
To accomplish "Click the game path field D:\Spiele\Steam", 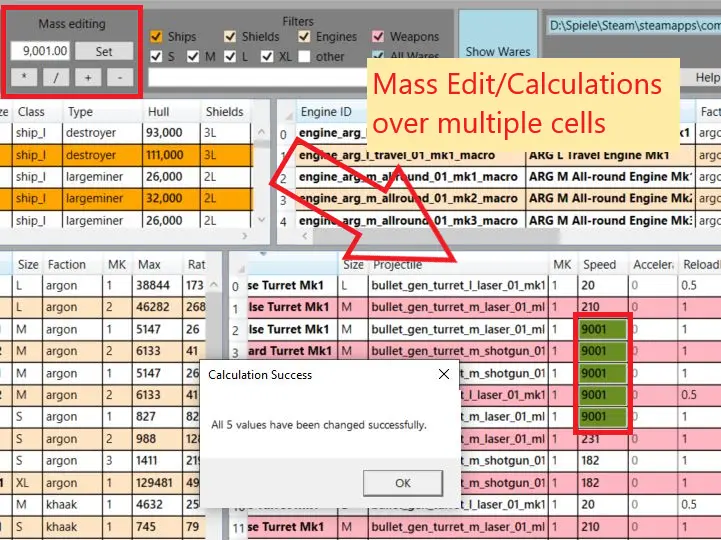I will (634, 25).
